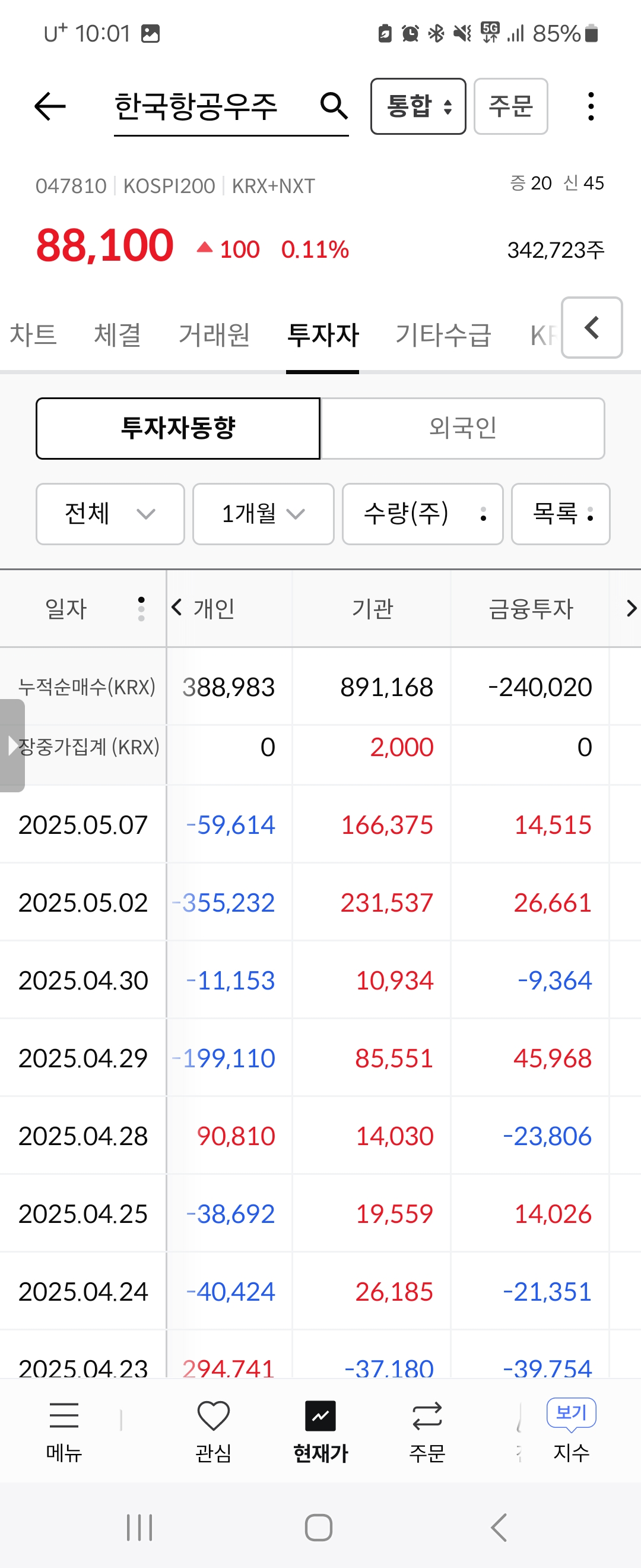Tap the alarm clock status icon
This screenshot has height=1568, width=641.
point(411,33)
